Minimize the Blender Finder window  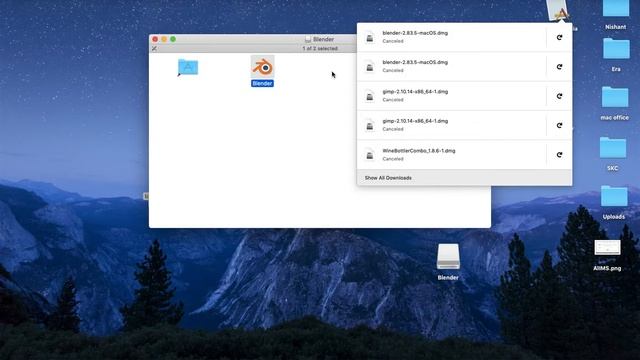point(164,39)
